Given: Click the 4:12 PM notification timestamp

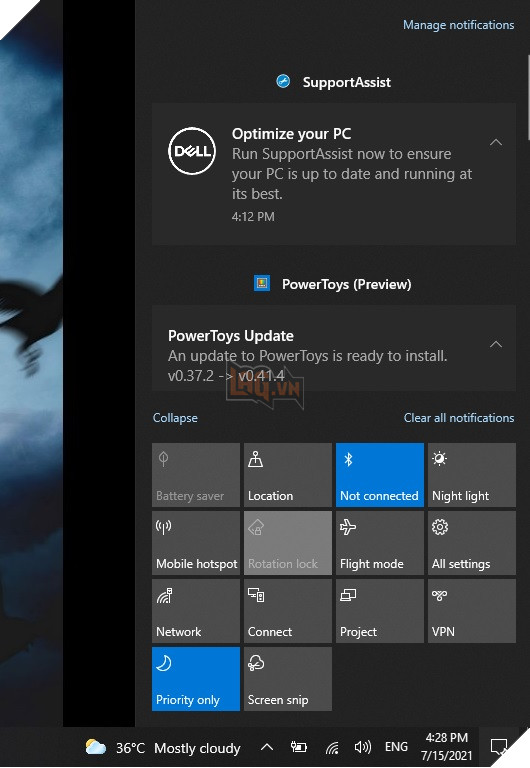Looking at the screenshot, I should pos(253,216).
